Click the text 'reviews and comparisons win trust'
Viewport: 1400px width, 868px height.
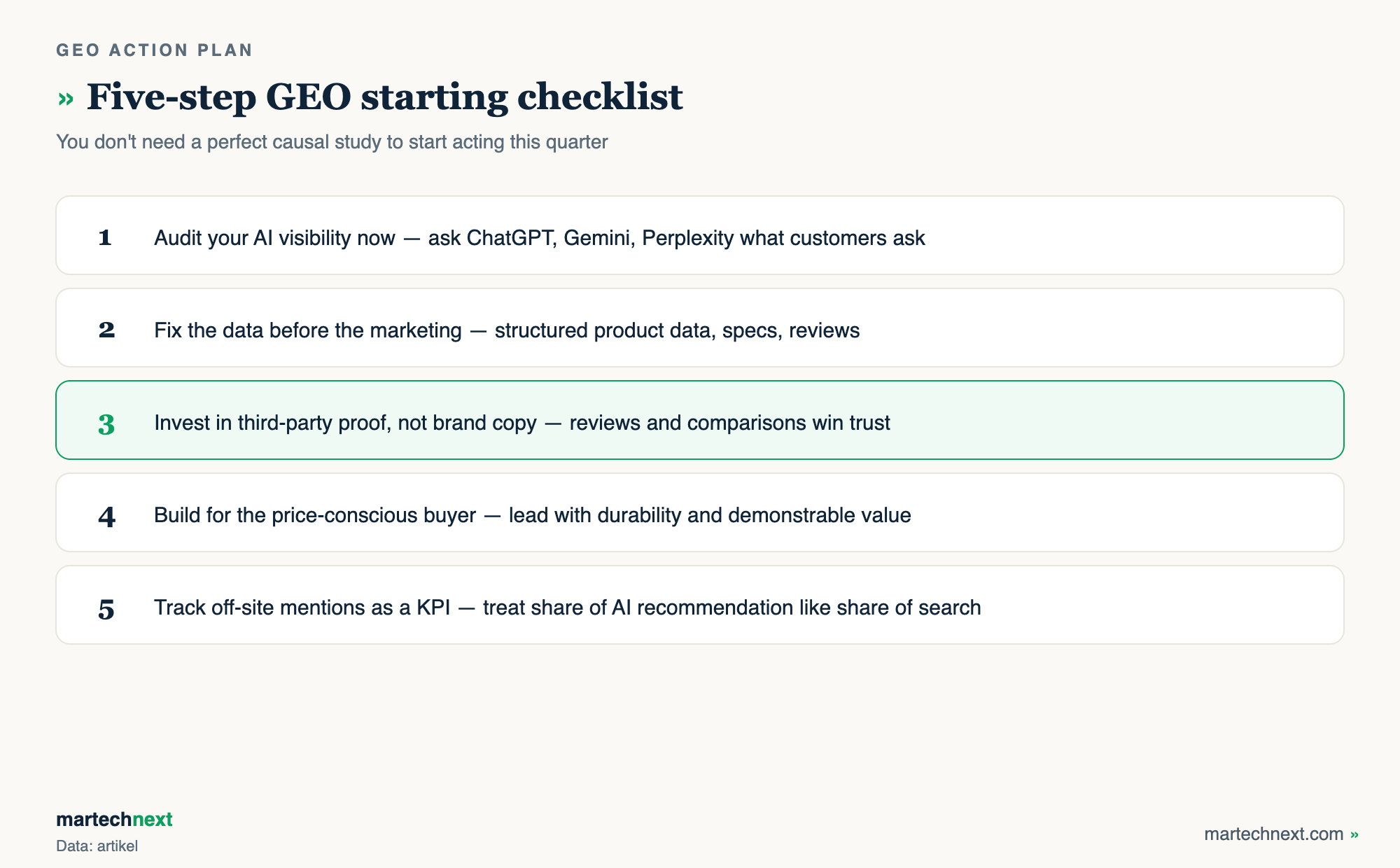pyautogui.click(x=729, y=423)
